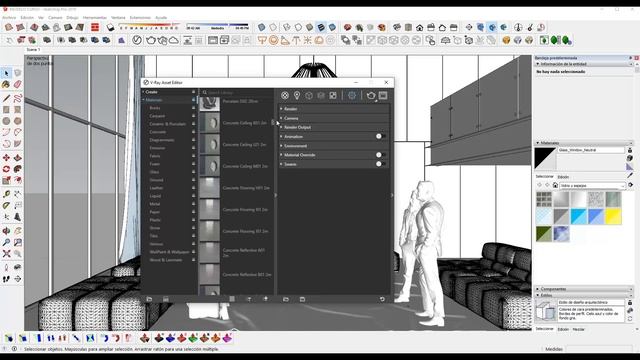Click save icon below material categories list

166,299
